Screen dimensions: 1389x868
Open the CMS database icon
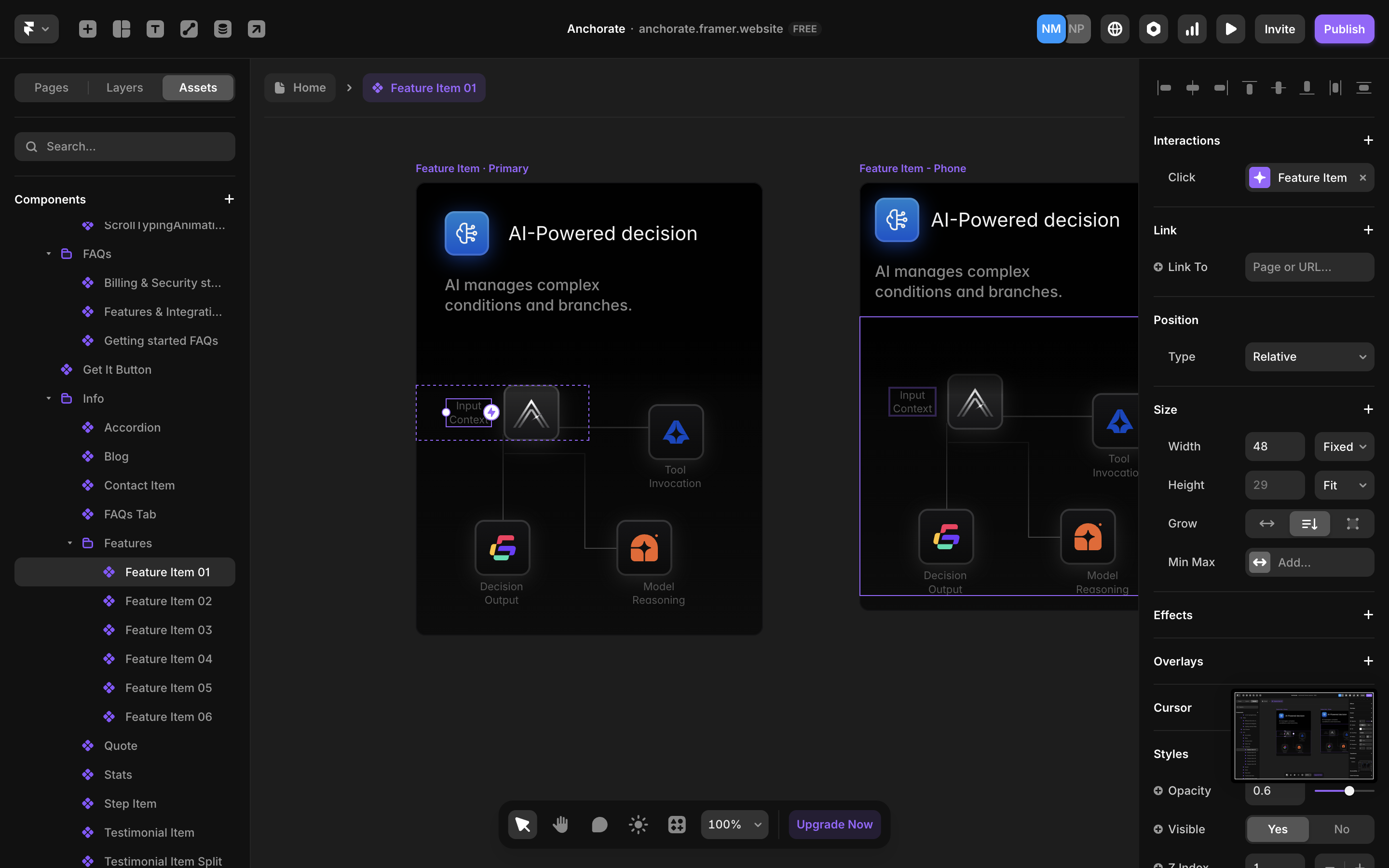click(223, 29)
